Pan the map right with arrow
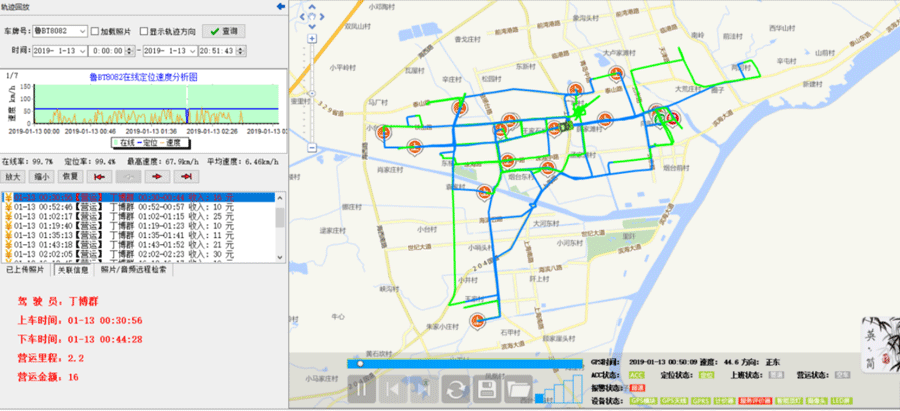This screenshot has height=411, width=900. pyautogui.click(x=324, y=17)
